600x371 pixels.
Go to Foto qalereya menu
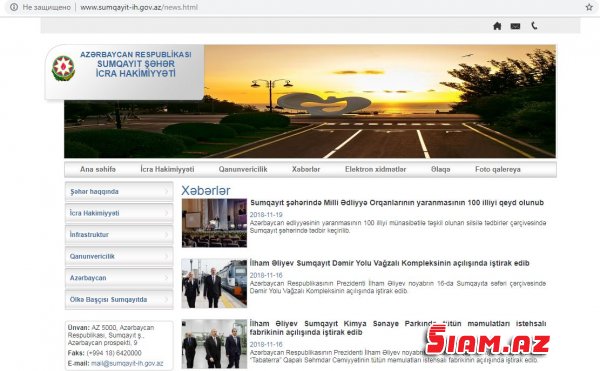pos(498,169)
